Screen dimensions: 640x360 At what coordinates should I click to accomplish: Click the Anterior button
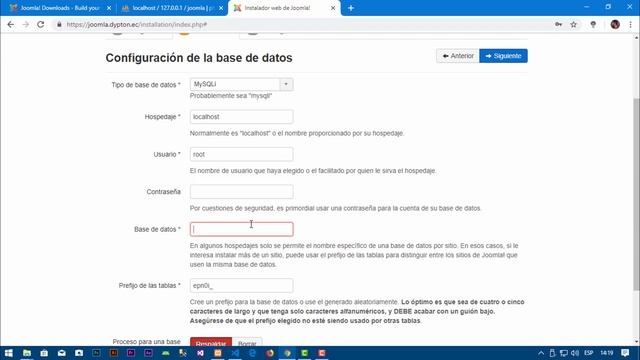(x=458, y=56)
